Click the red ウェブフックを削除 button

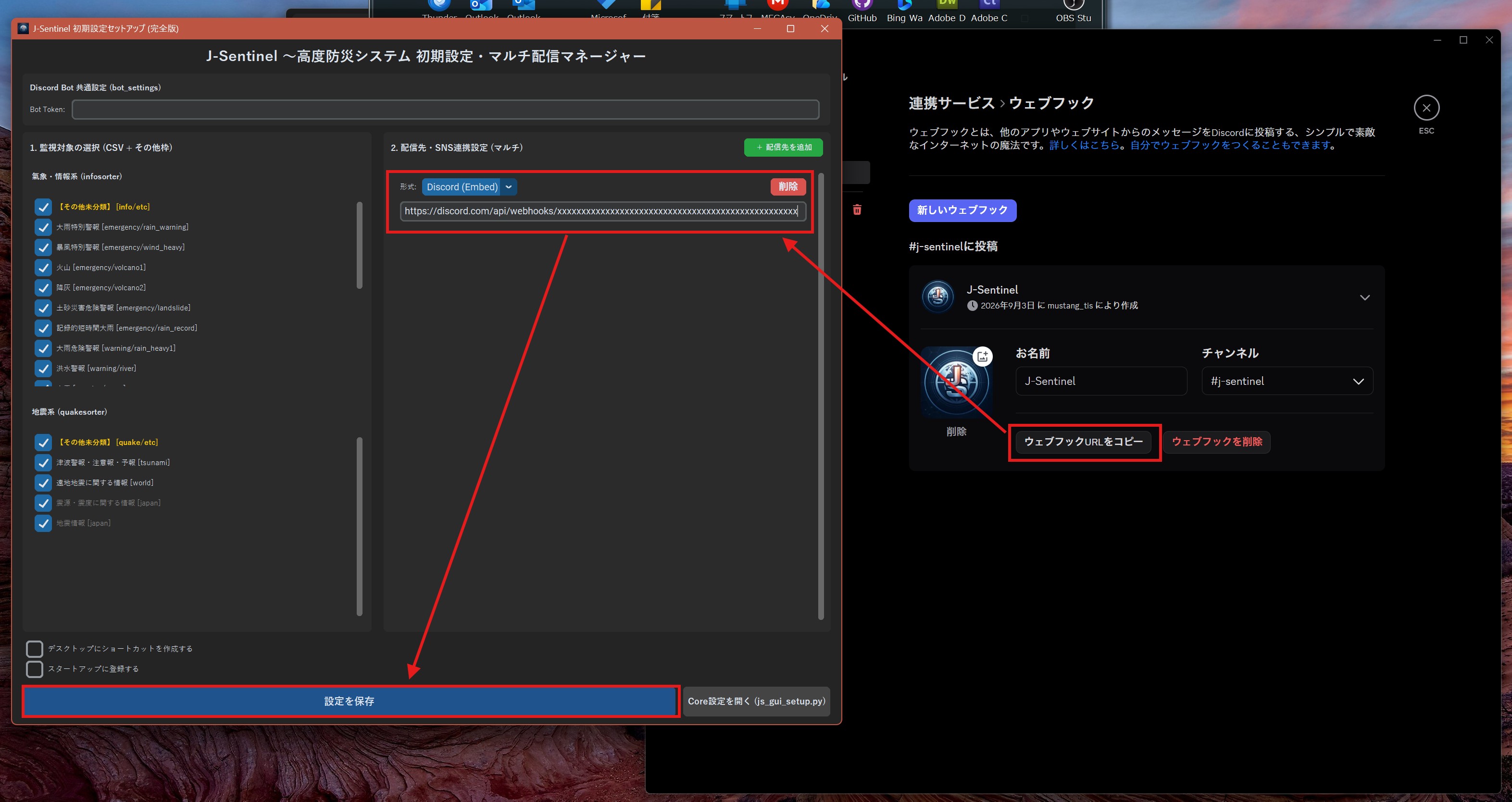[1217, 442]
